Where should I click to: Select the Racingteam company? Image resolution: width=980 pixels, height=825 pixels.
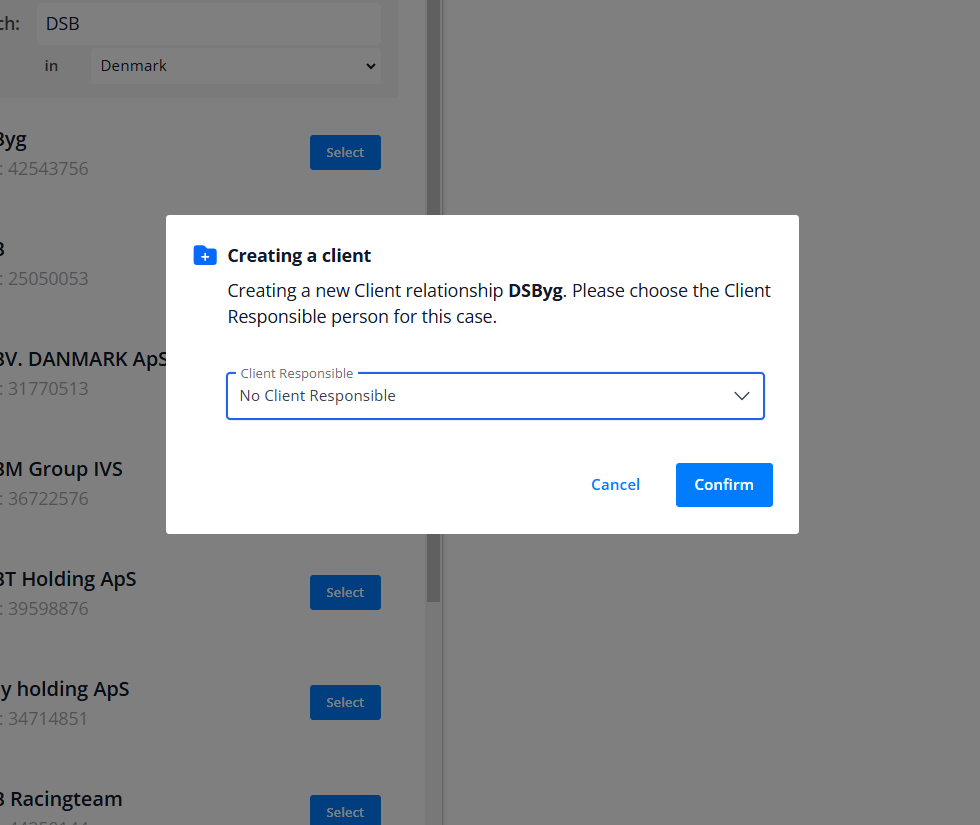tap(345, 811)
